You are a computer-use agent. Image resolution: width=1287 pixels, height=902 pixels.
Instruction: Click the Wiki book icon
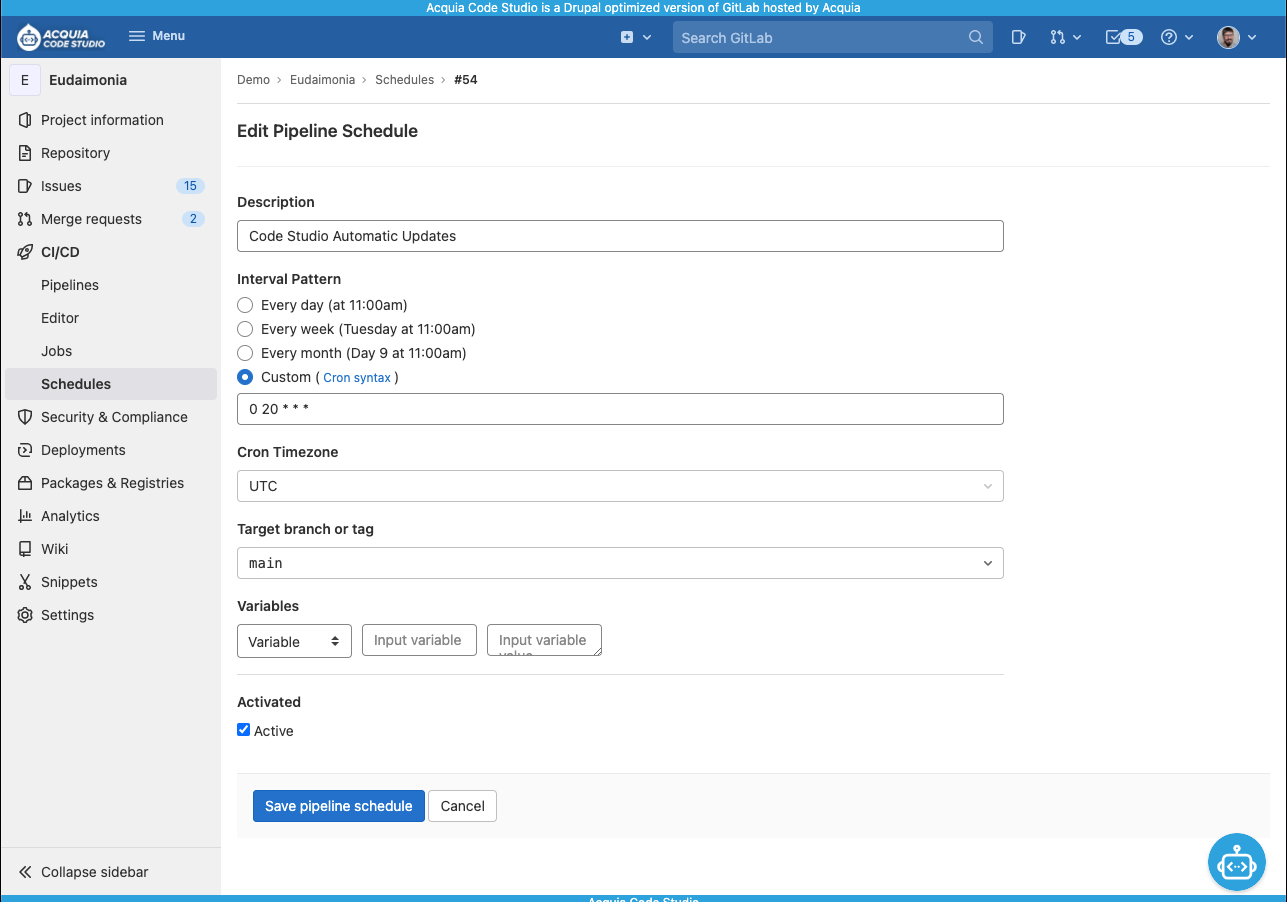click(25, 549)
